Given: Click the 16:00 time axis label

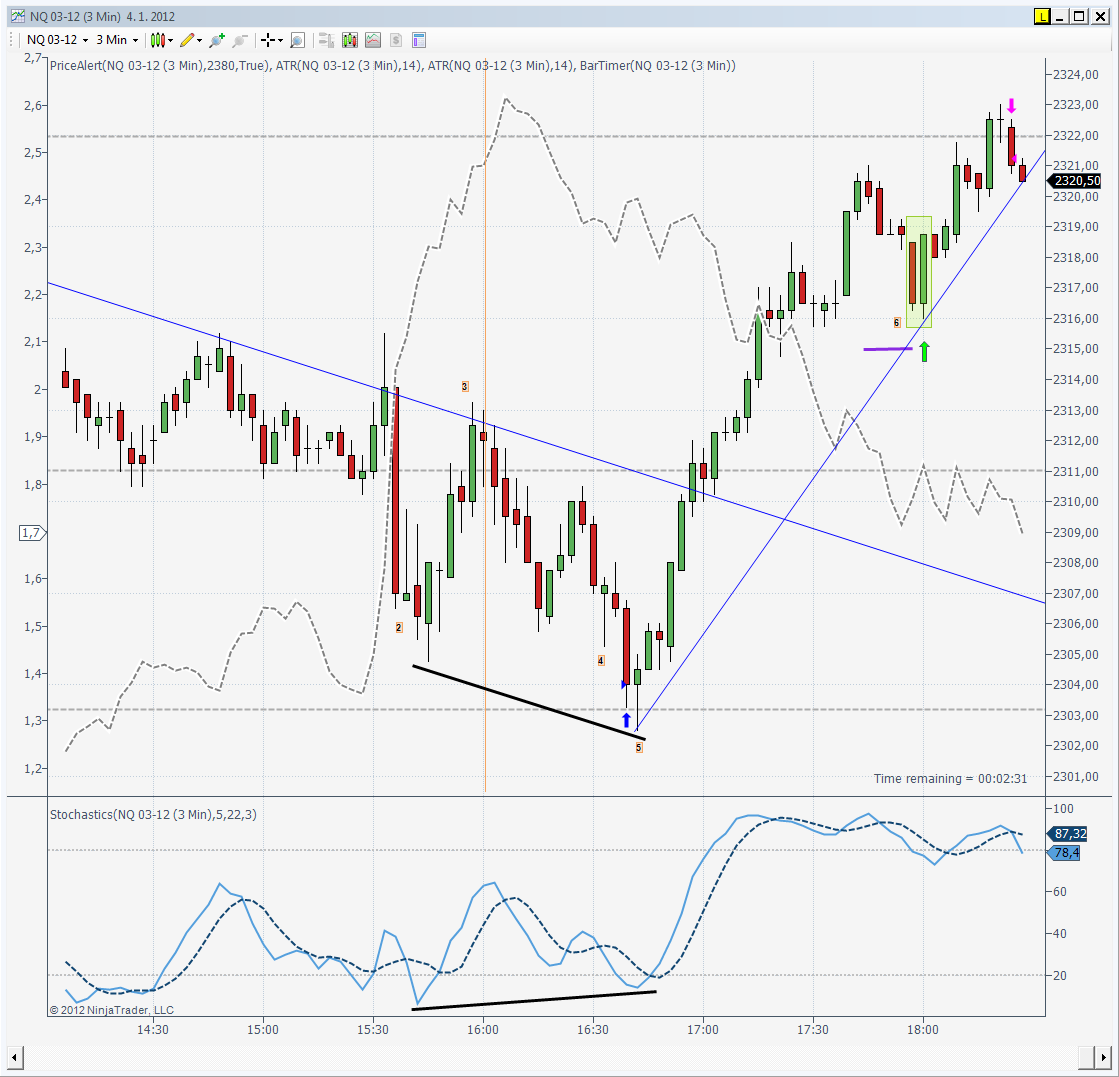Looking at the screenshot, I should tap(483, 1030).
